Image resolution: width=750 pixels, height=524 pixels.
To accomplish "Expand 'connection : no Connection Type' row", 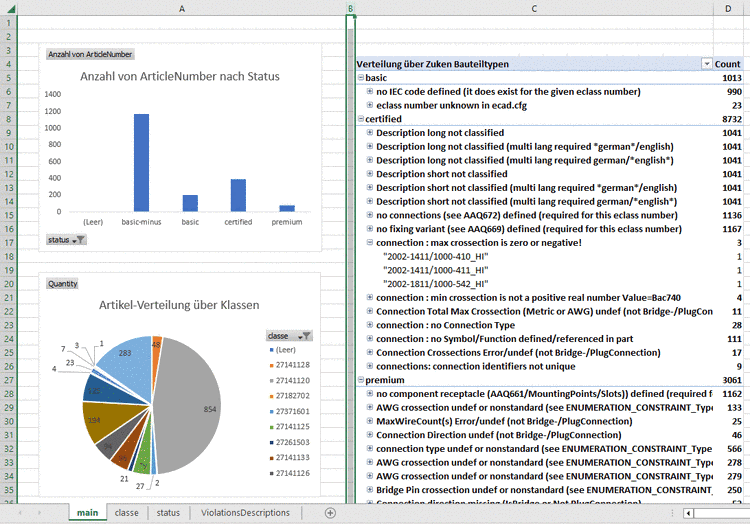I will tap(370, 324).
